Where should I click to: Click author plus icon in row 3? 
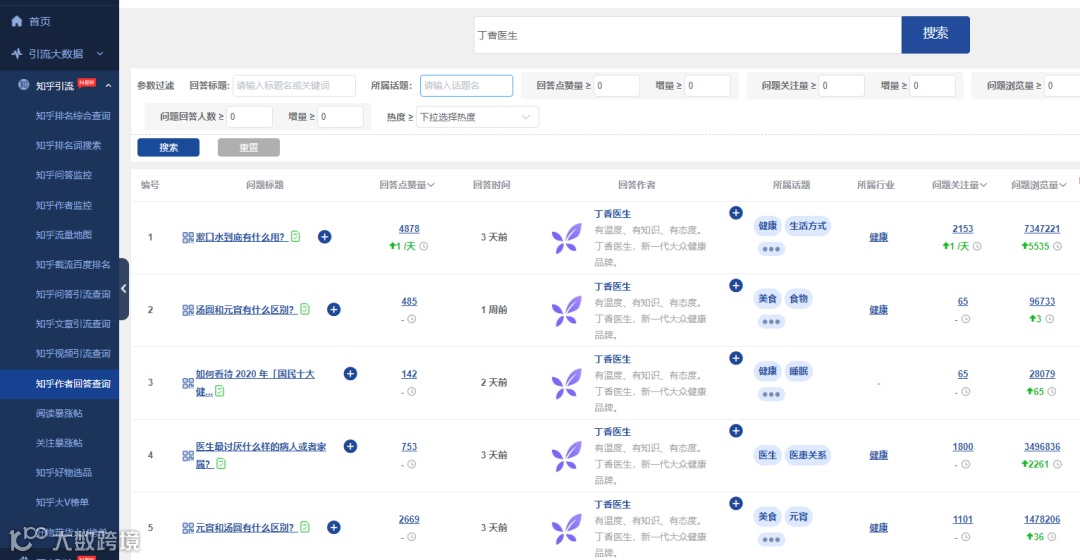tap(736, 358)
